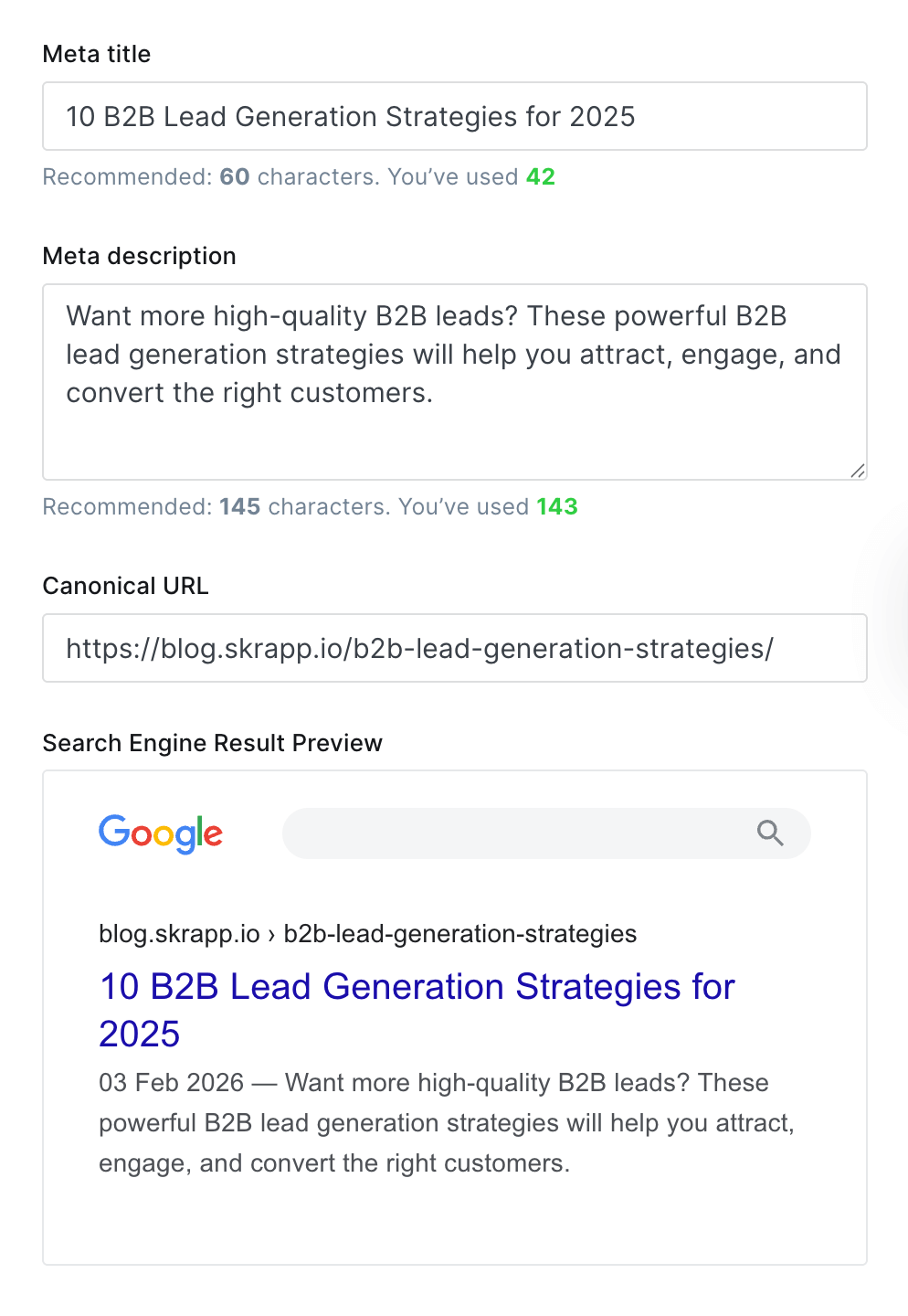
Task: Click the date '03 Feb 2026' in the snippet
Action: 172,1082
